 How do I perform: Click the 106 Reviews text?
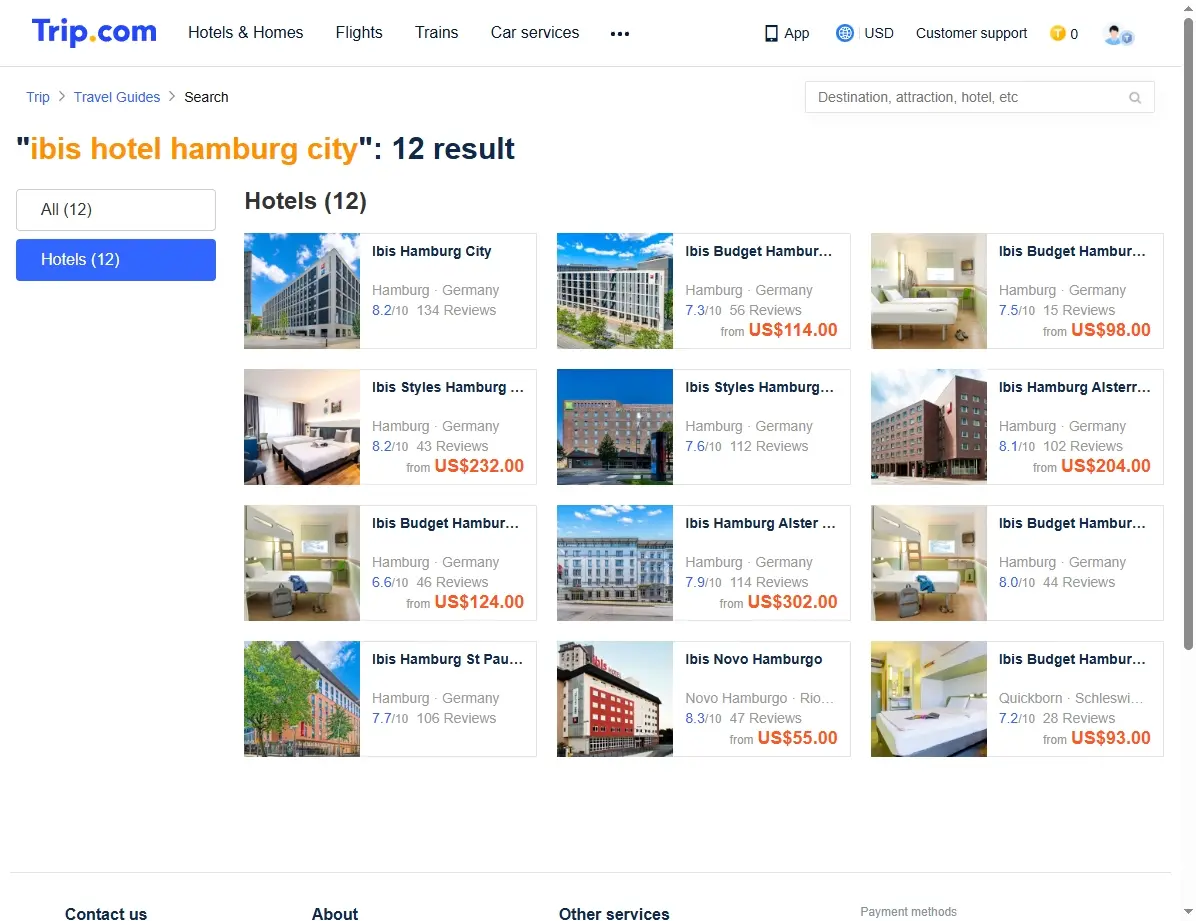pyautogui.click(x=456, y=719)
